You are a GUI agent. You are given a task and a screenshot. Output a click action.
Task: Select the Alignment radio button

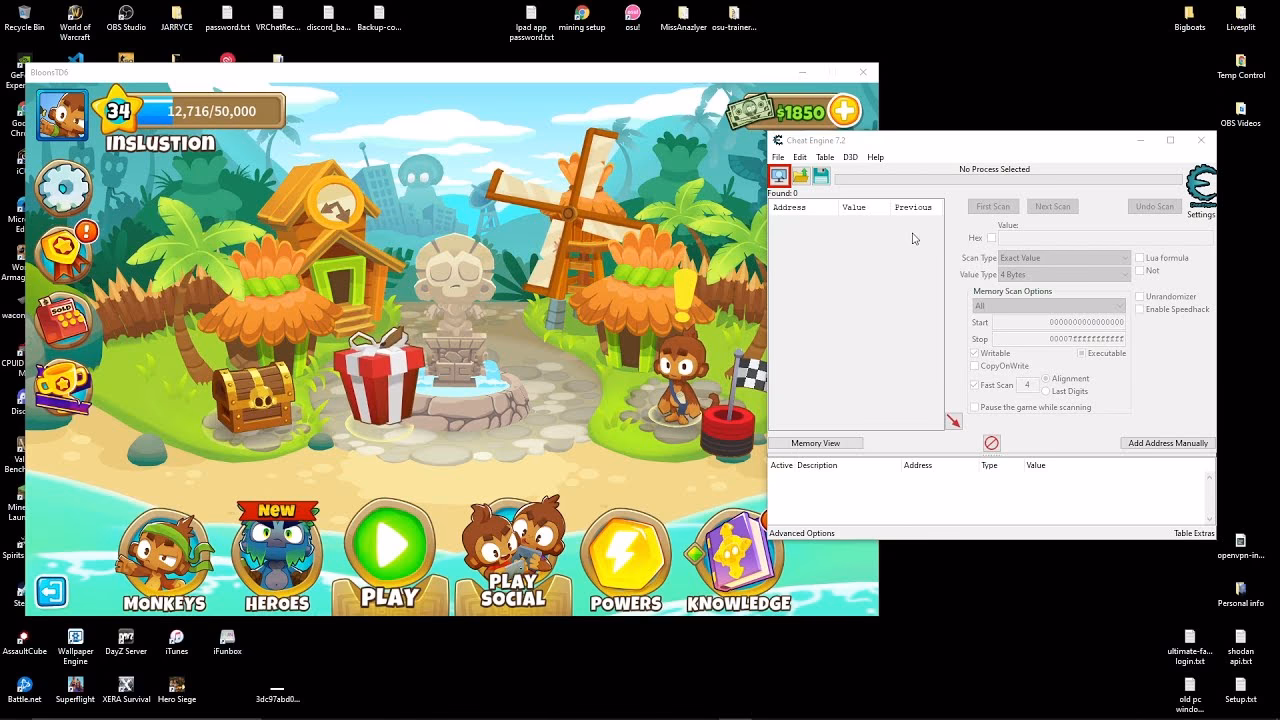[x=1046, y=379]
